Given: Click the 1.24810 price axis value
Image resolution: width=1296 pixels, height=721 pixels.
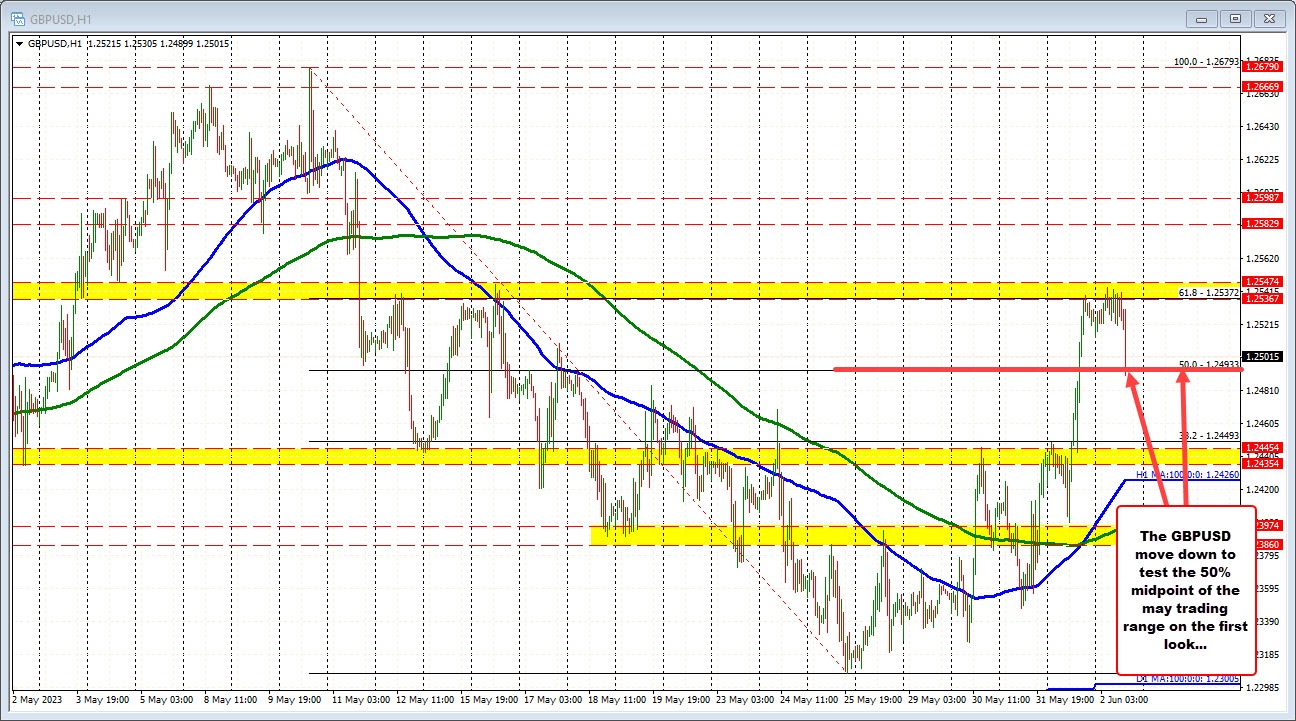Looking at the screenshot, I should click(1263, 391).
